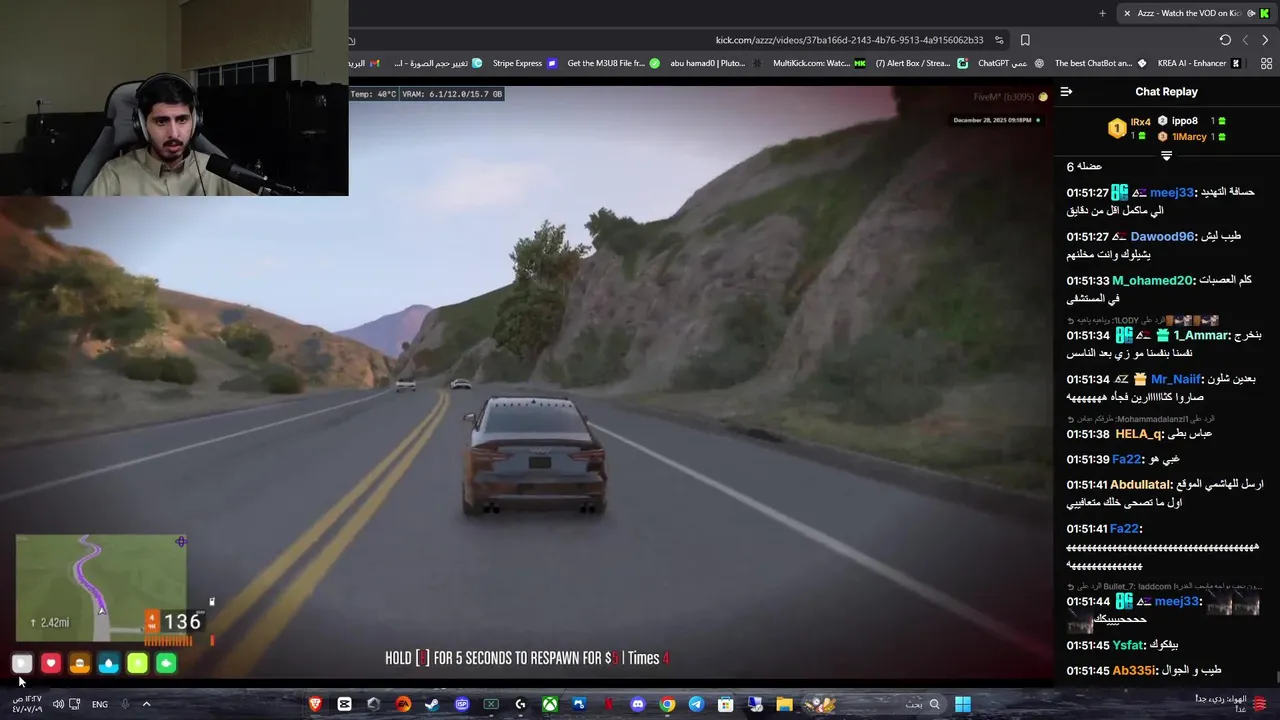Open Discord from the taskbar
The image size is (1280, 720).
pyautogui.click(x=638, y=704)
